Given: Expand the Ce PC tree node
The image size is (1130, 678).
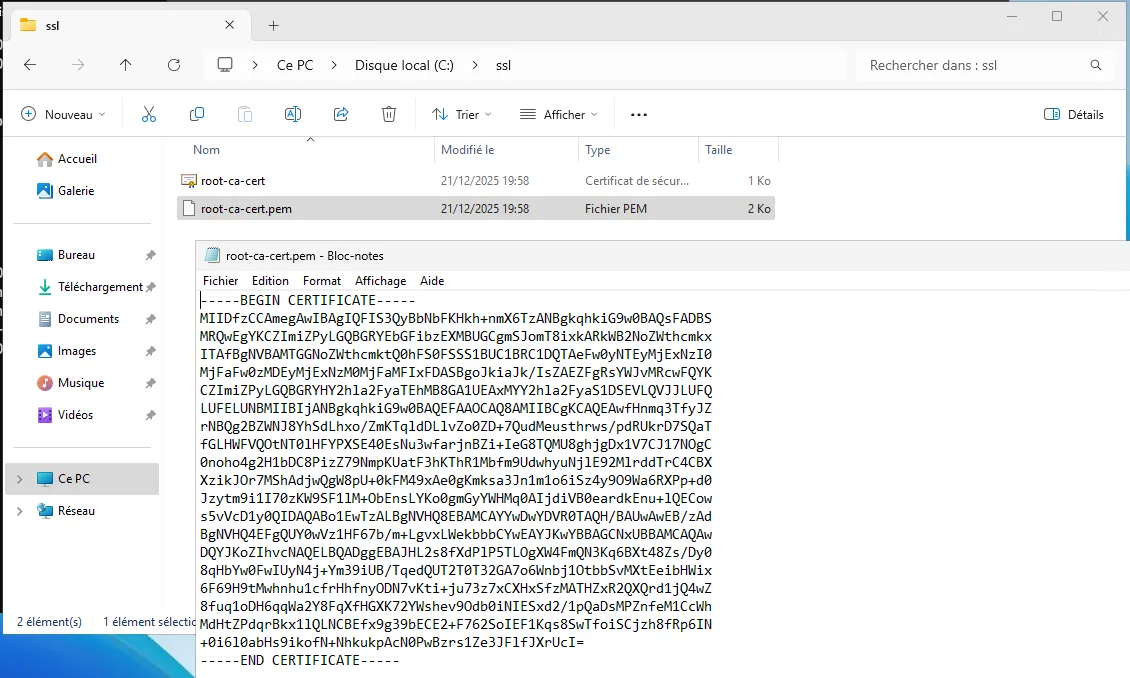Looking at the screenshot, I should coord(19,480).
